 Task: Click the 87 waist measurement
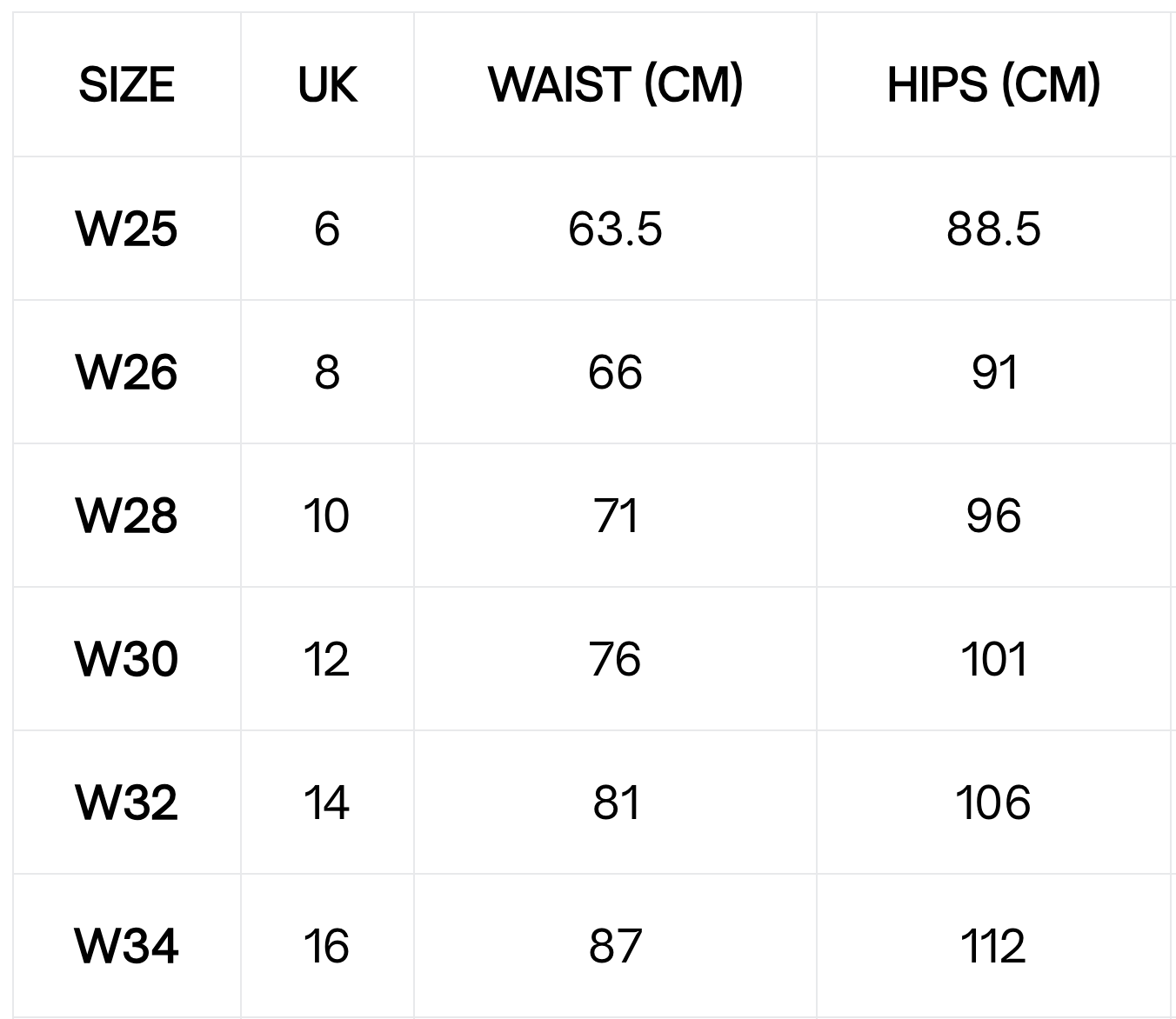click(615, 946)
